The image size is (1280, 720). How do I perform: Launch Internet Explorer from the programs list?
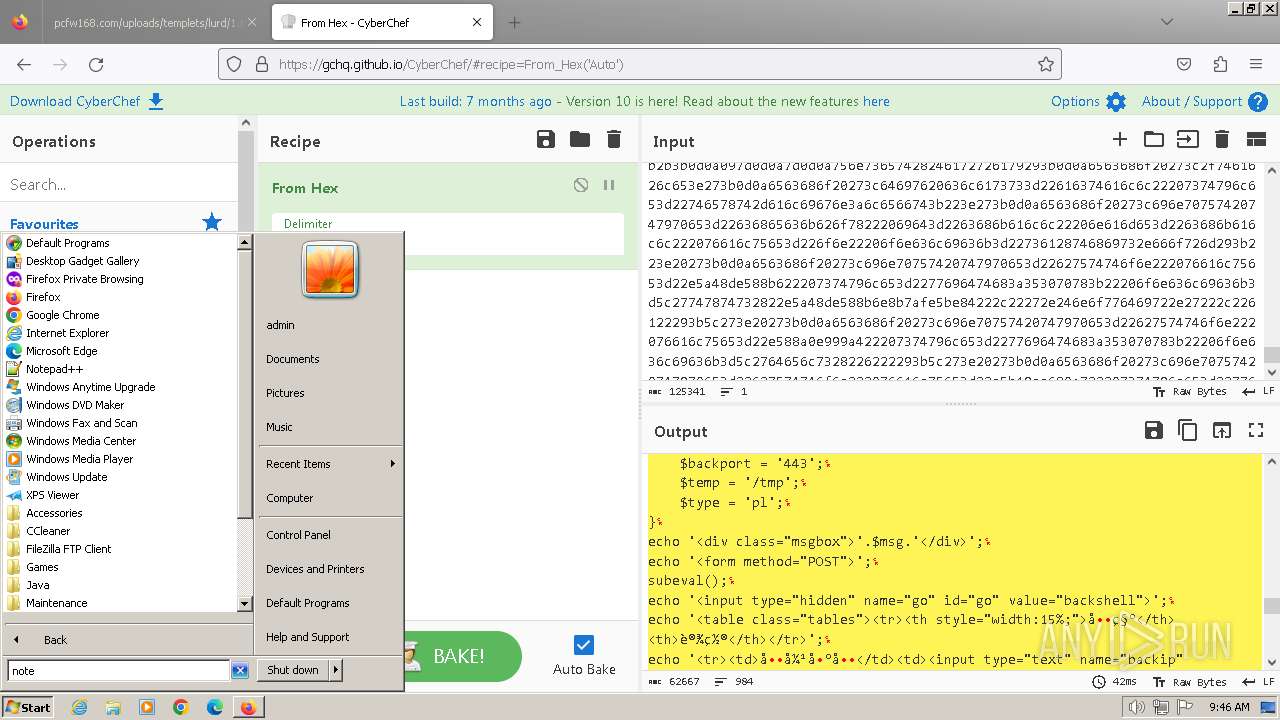(67, 333)
